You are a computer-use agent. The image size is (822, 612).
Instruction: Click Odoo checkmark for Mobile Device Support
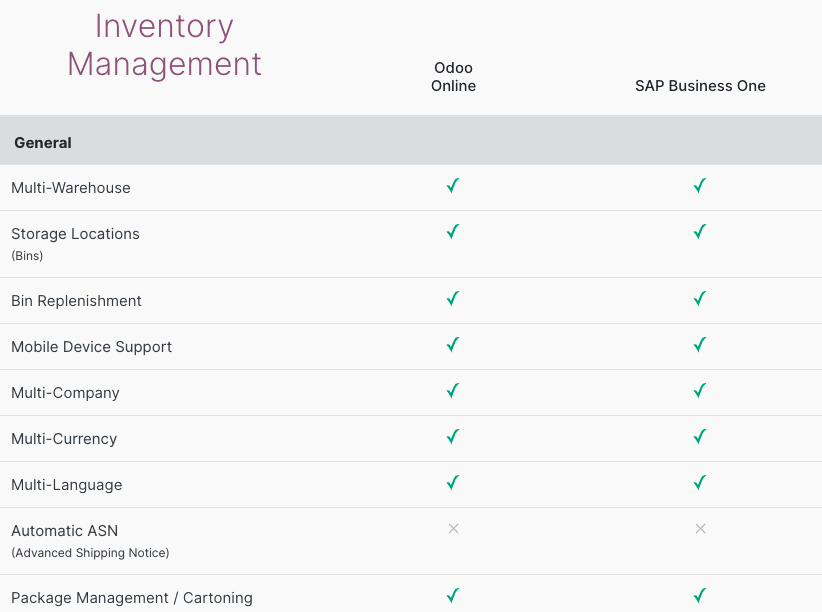453,345
